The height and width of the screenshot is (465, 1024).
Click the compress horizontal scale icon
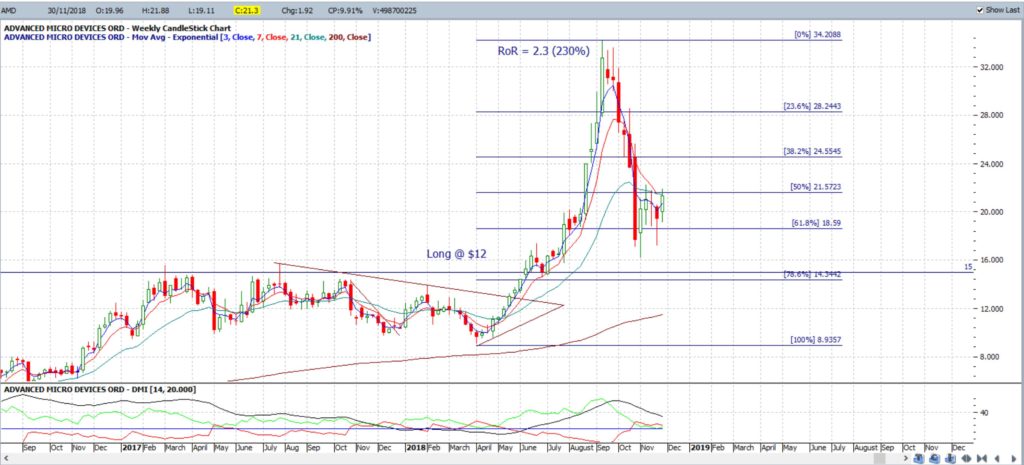982,458
